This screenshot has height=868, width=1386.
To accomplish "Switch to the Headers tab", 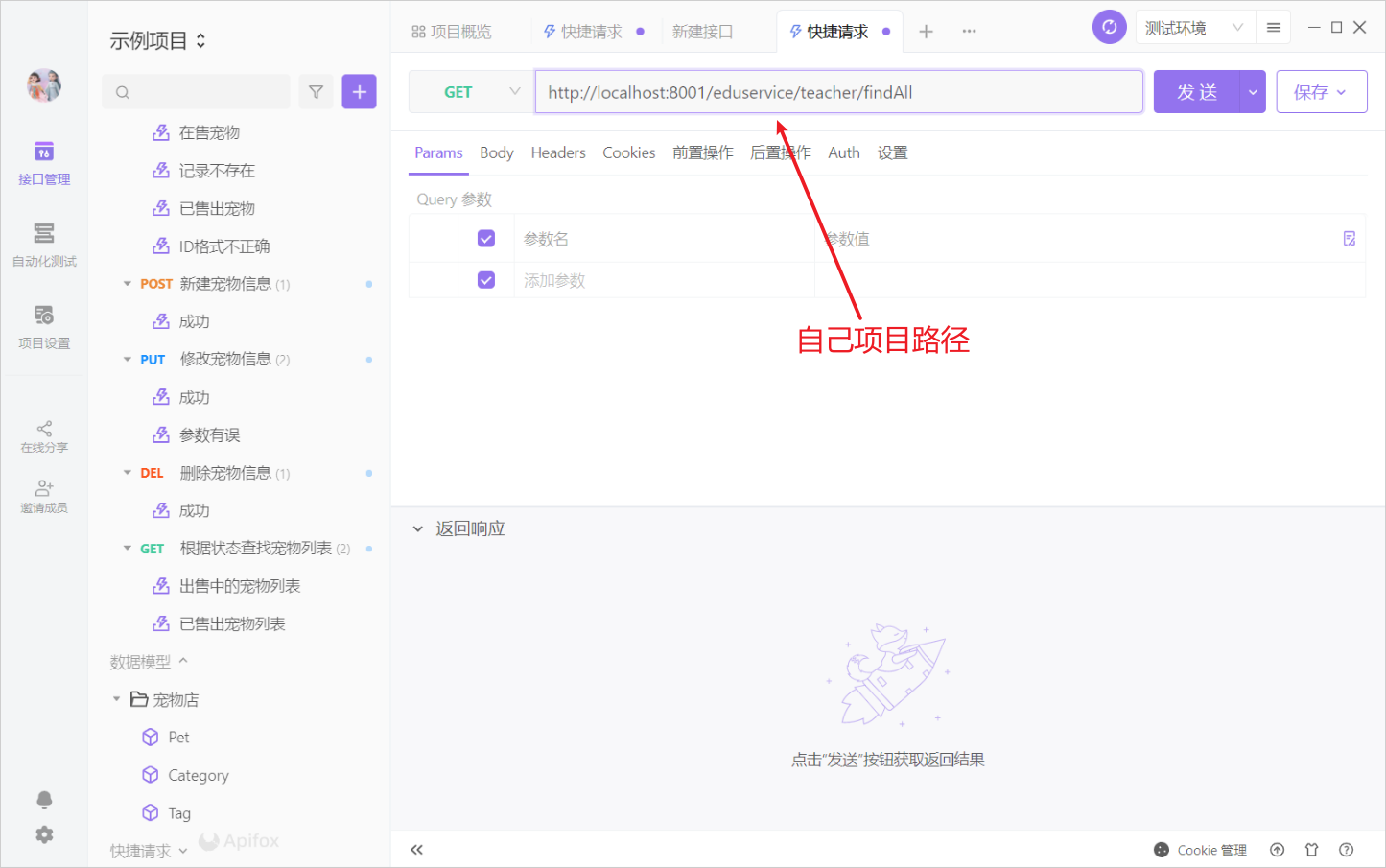I will click(558, 152).
